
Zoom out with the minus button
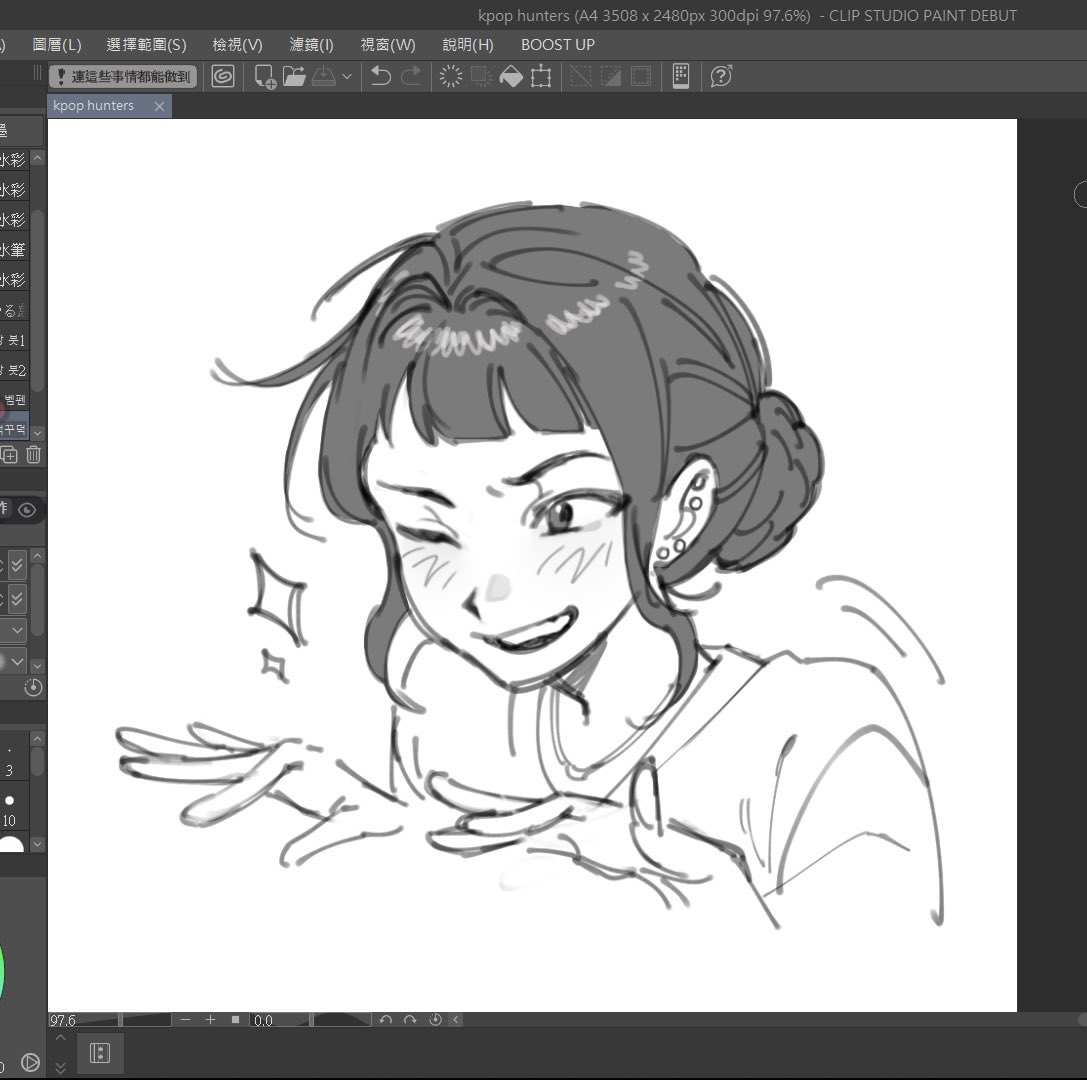click(185, 1020)
